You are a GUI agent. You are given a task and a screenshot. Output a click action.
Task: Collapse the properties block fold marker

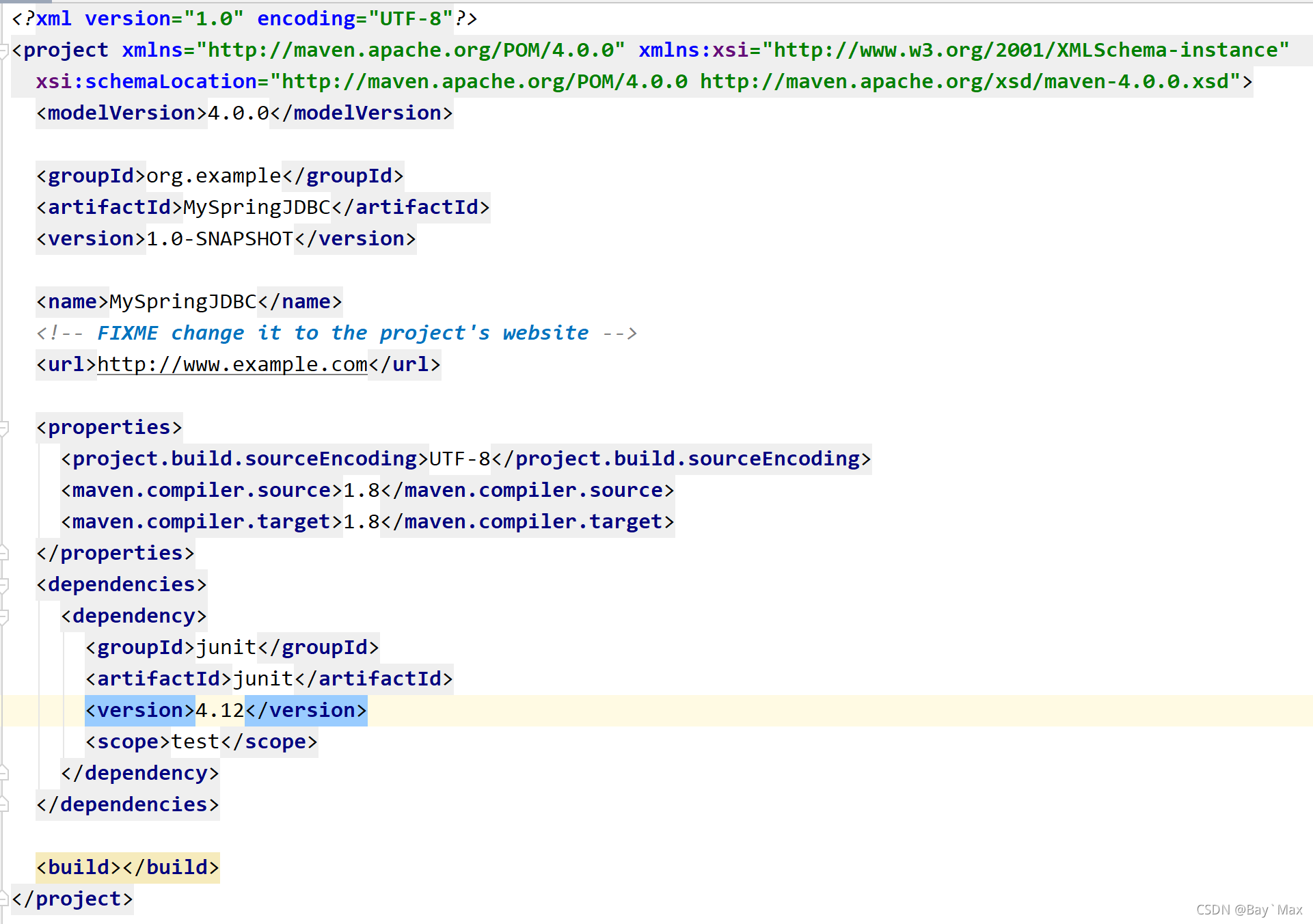(x=3, y=428)
